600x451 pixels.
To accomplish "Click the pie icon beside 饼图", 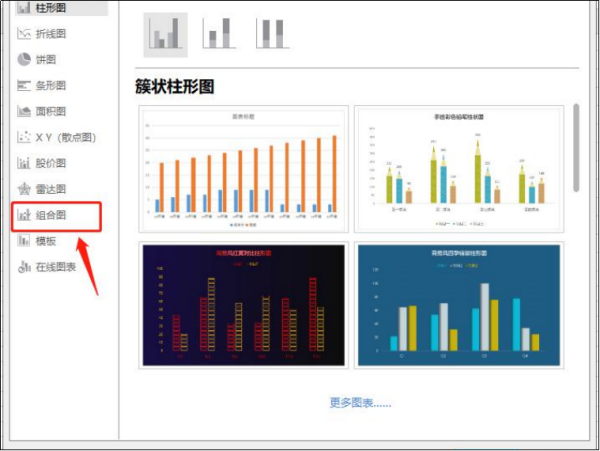I will pyautogui.click(x=24, y=60).
